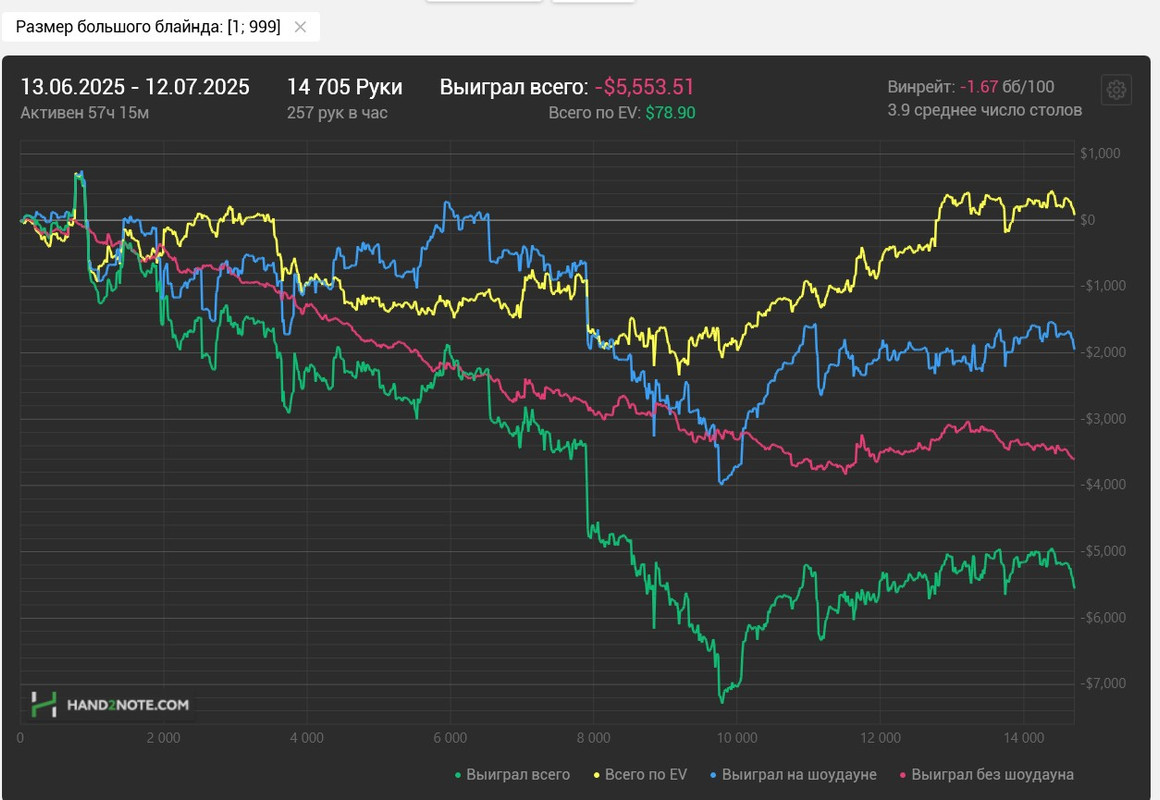Open the graph settings gear icon
1160x800 pixels.
(x=1116, y=90)
